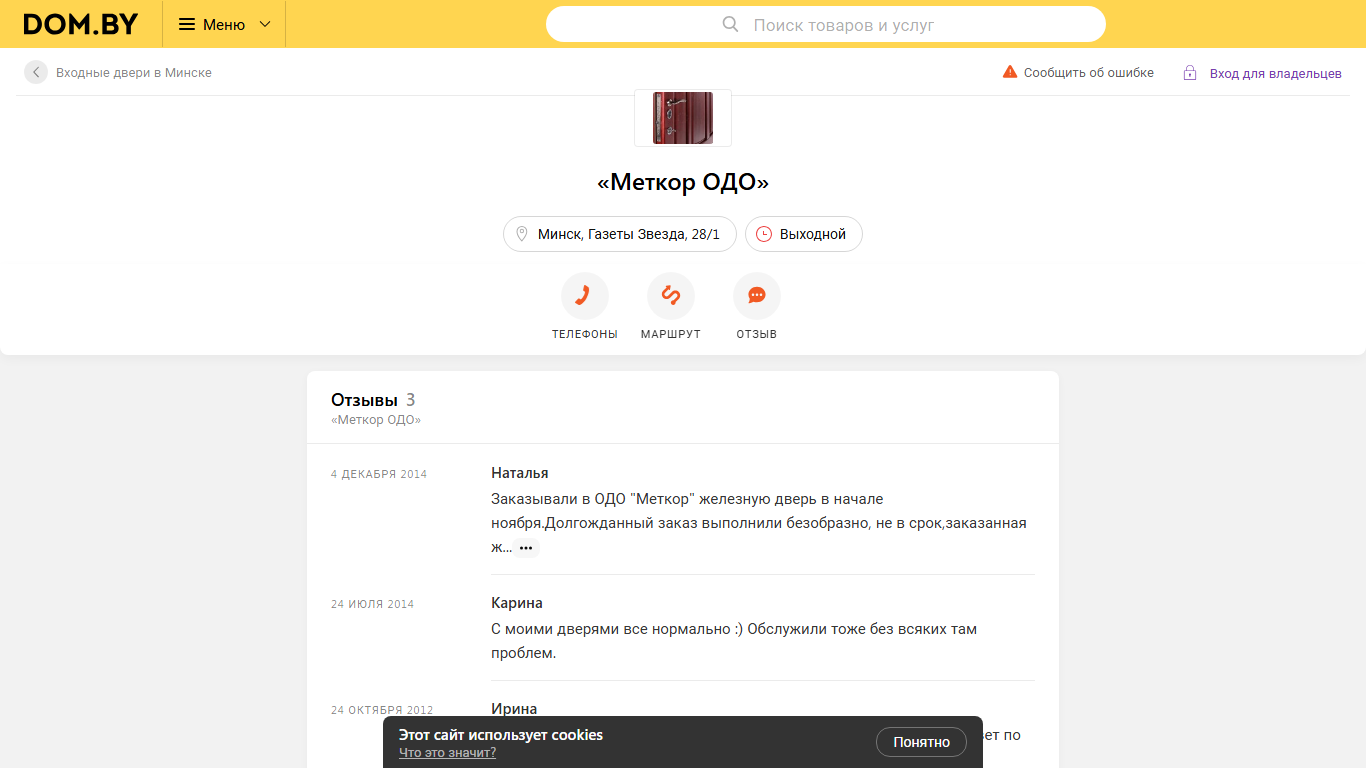Screen dimensions: 1366x768
Task: Open Входные двери в Минске breadcrumb
Action: [x=134, y=73]
